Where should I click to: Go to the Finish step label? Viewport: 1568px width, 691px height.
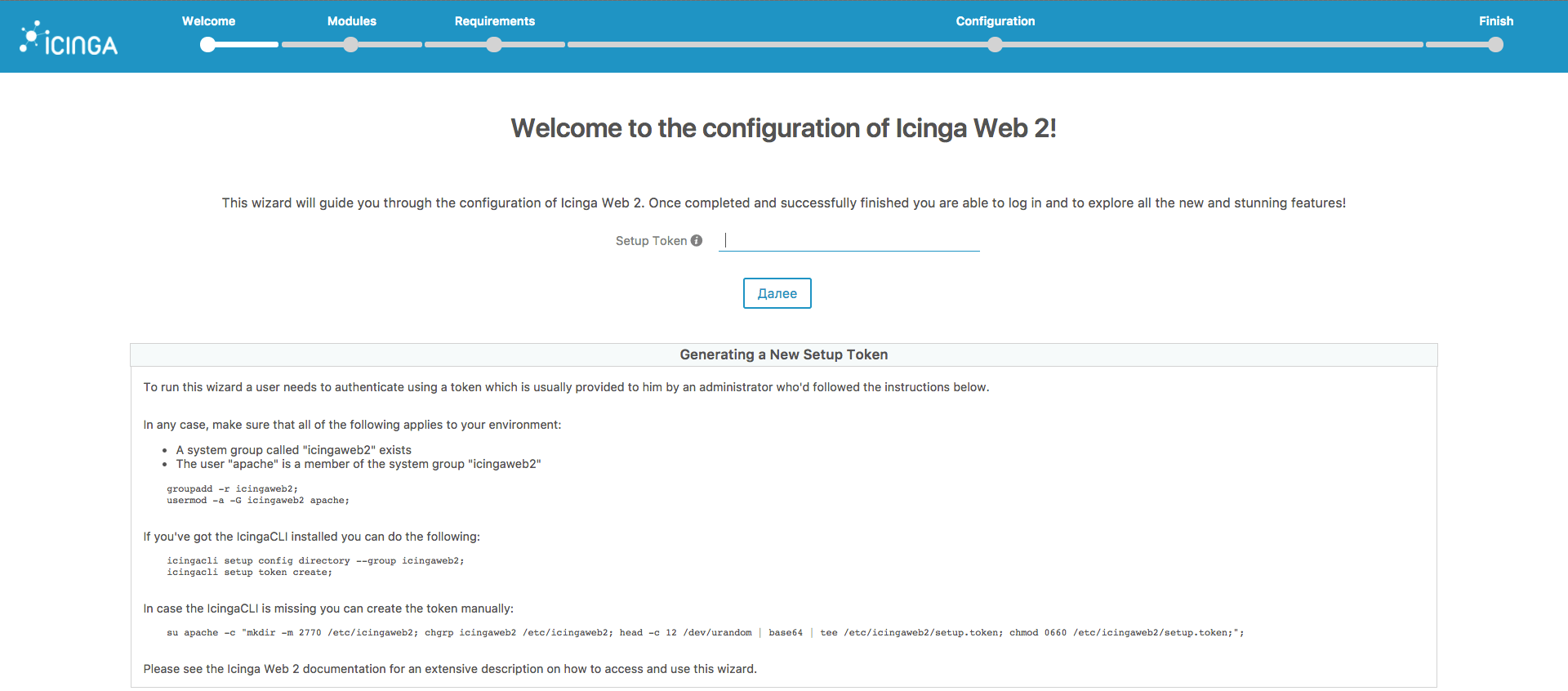tap(1495, 21)
